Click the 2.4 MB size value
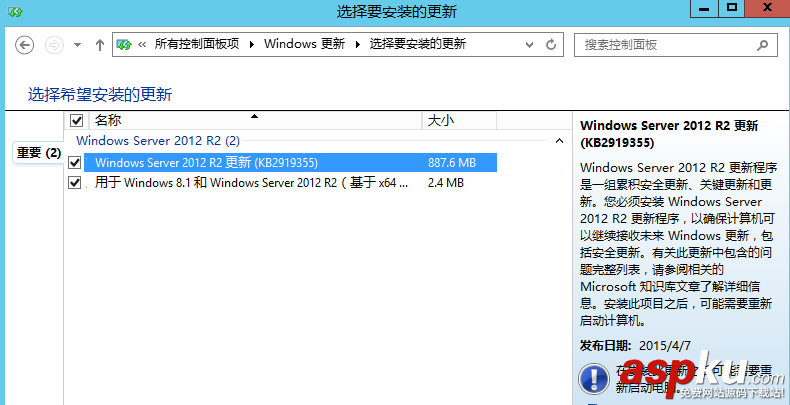The width and height of the screenshot is (790, 405). (445, 183)
